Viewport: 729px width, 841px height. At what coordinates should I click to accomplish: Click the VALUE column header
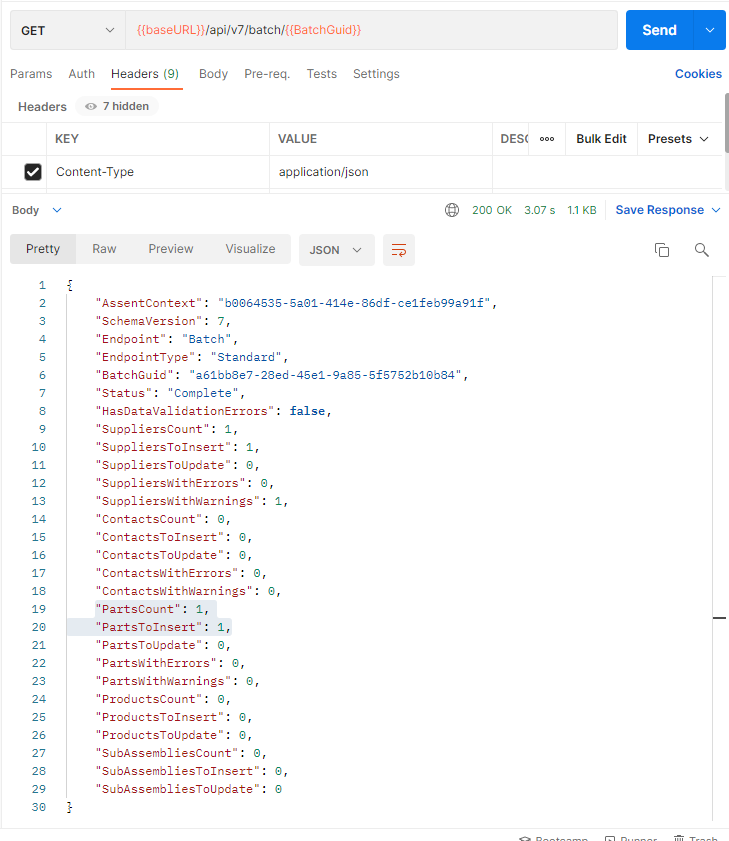297,139
